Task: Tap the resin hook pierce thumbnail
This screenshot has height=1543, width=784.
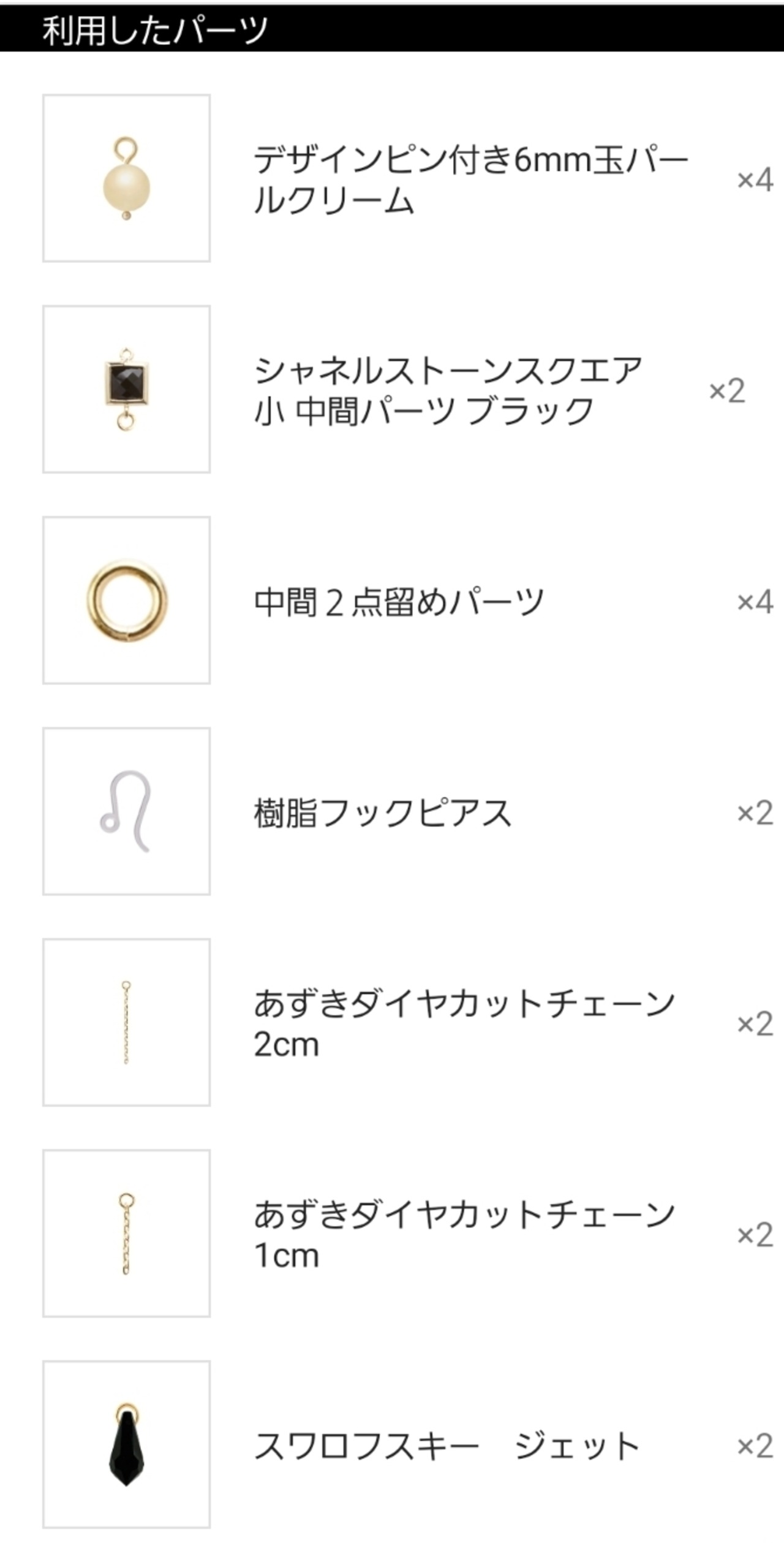Action: pos(126,811)
